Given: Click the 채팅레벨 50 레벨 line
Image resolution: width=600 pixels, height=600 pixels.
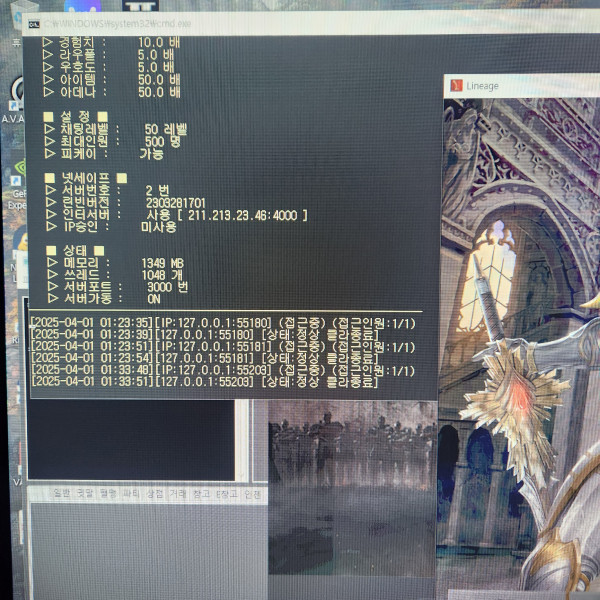Looking at the screenshot, I should tap(115, 129).
